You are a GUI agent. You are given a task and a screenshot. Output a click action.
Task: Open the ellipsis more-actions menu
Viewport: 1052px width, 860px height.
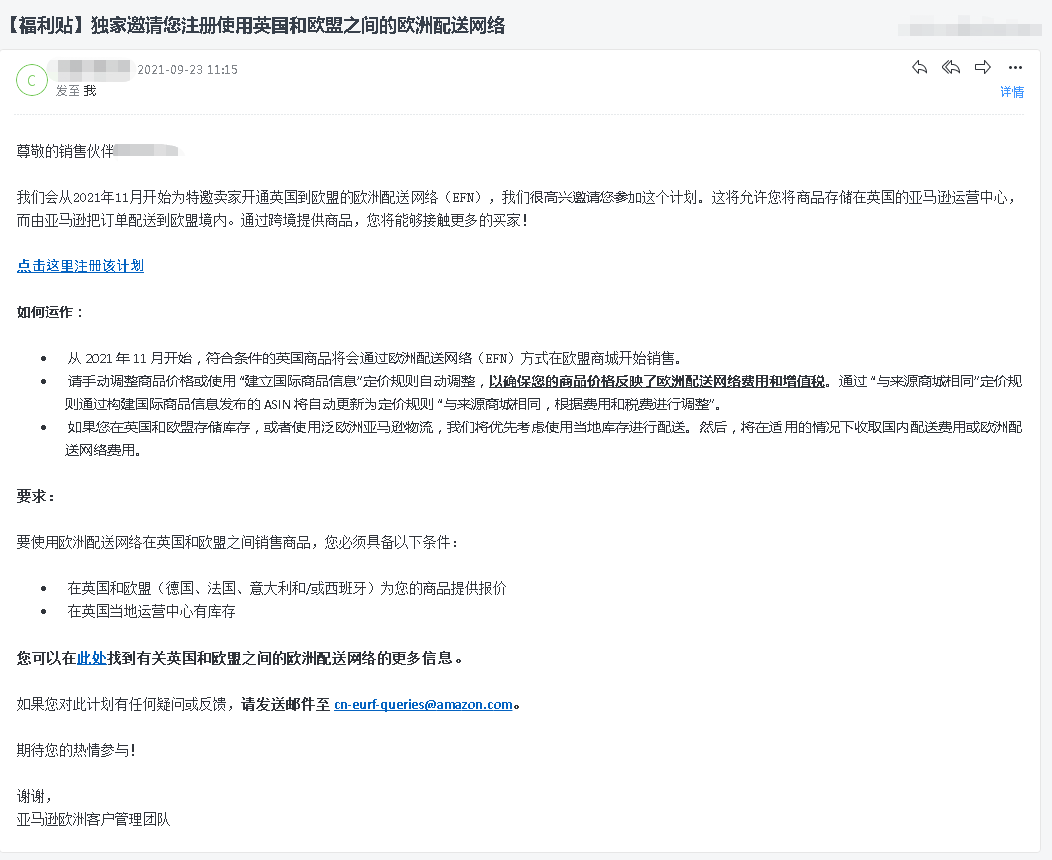pyautogui.click(x=1015, y=67)
